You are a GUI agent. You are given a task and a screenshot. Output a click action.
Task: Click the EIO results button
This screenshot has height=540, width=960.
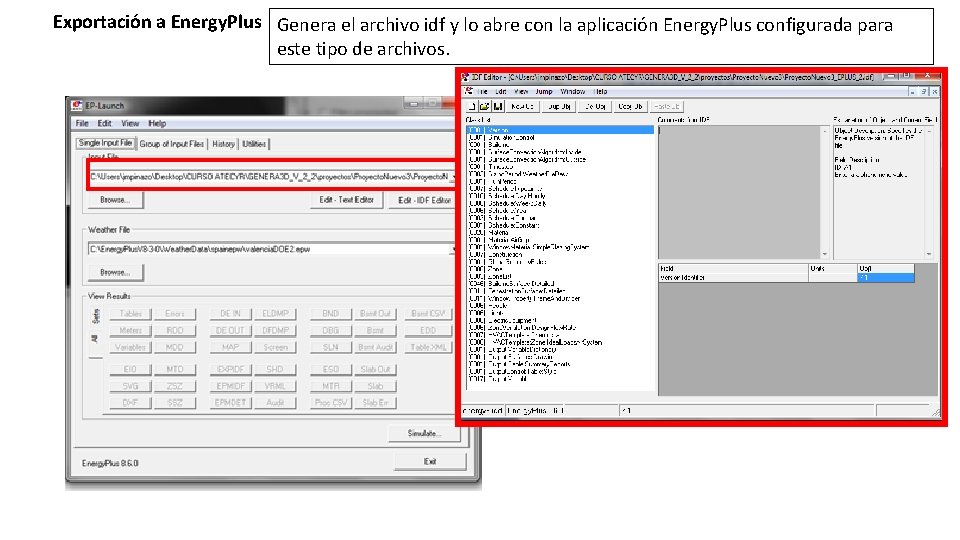tap(130, 369)
